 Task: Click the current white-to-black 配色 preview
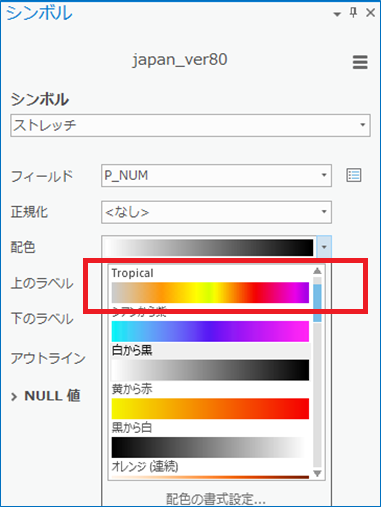(x=209, y=247)
